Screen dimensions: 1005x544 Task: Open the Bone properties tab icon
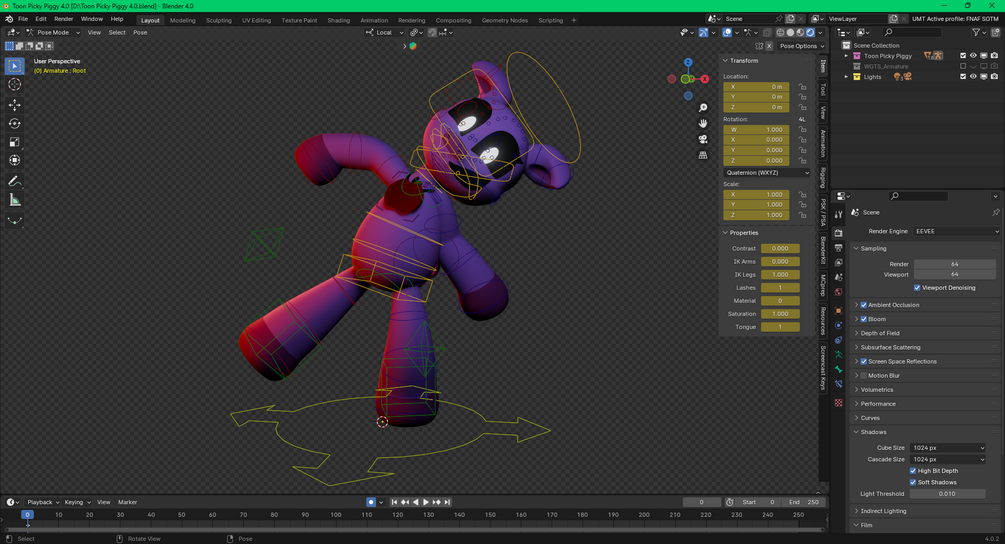point(838,369)
